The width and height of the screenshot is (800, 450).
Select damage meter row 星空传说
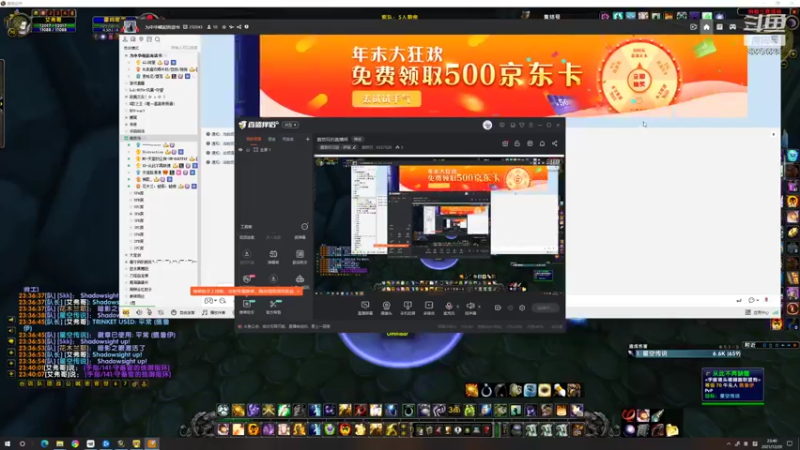point(686,354)
